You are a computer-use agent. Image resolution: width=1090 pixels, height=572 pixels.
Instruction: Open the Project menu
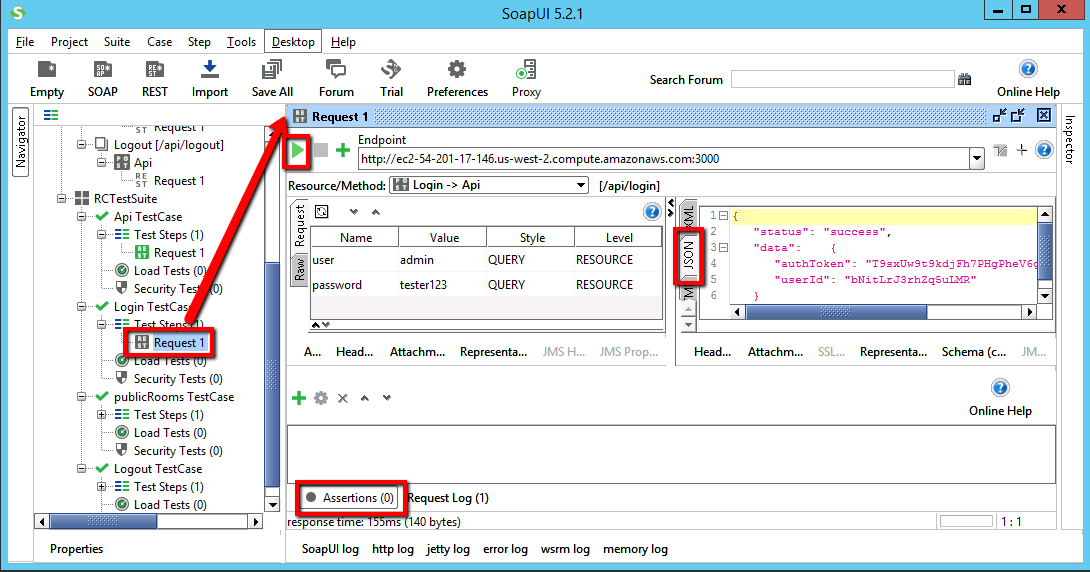point(69,42)
